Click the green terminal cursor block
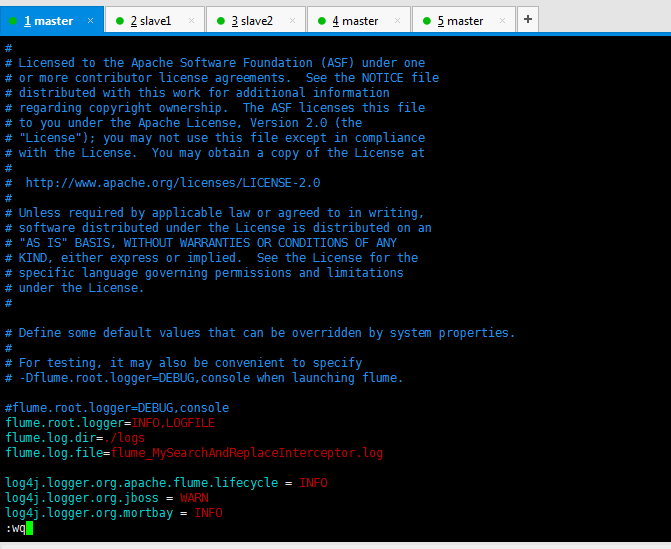Image resolution: width=671 pixels, height=549 pixels. tap(29, 528)
